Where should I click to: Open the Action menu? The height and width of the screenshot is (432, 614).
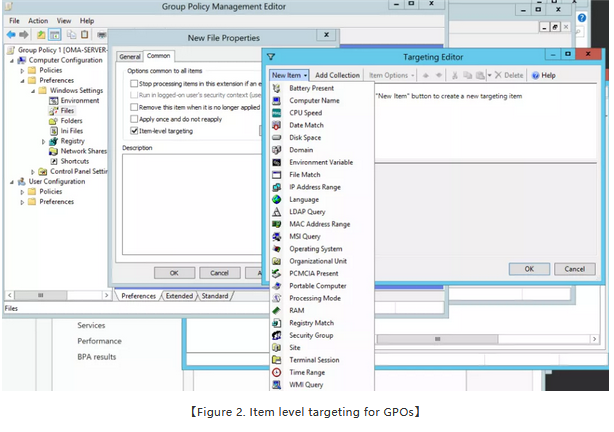point(38,20)
